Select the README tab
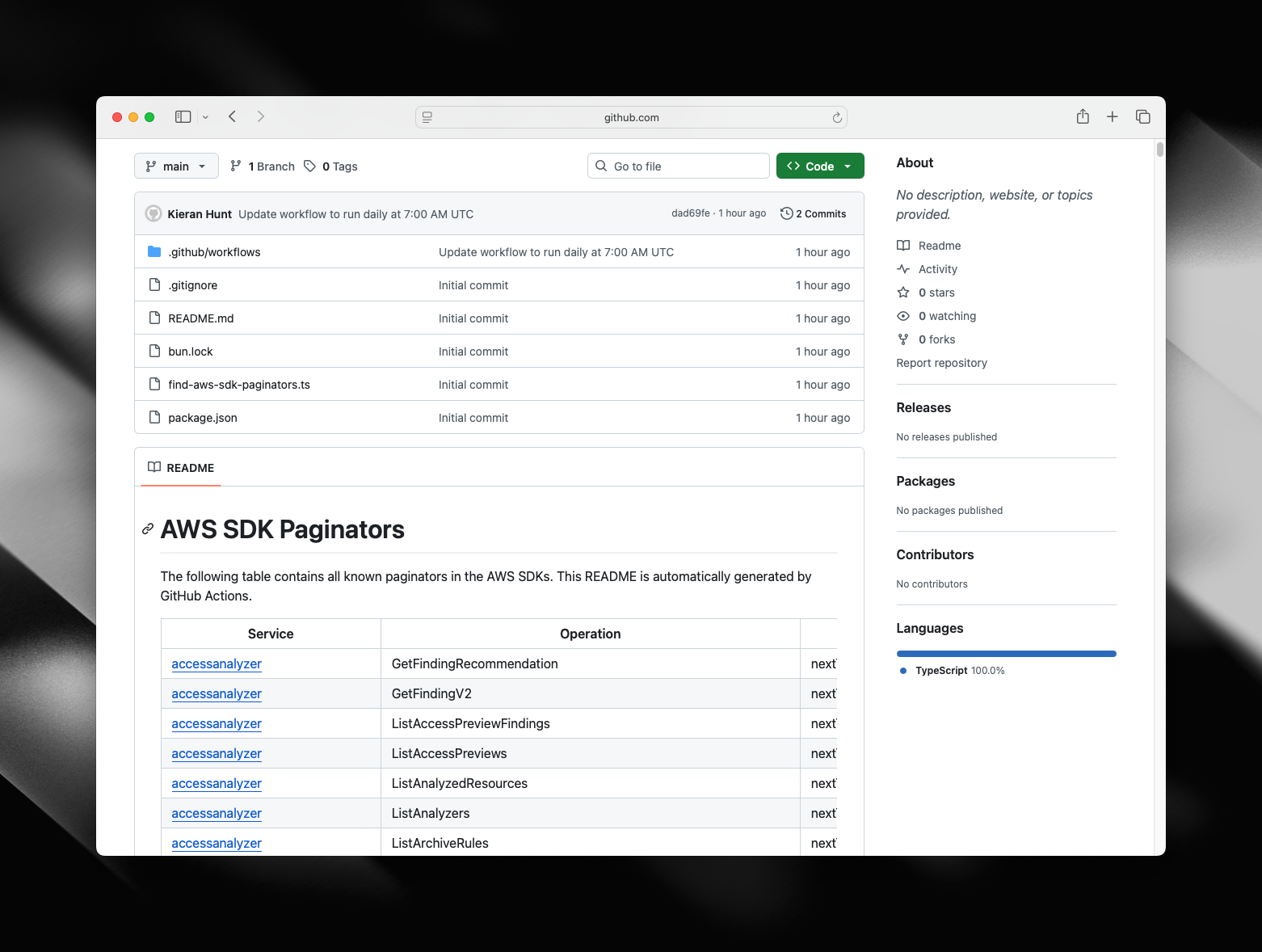 pos(181,468)
